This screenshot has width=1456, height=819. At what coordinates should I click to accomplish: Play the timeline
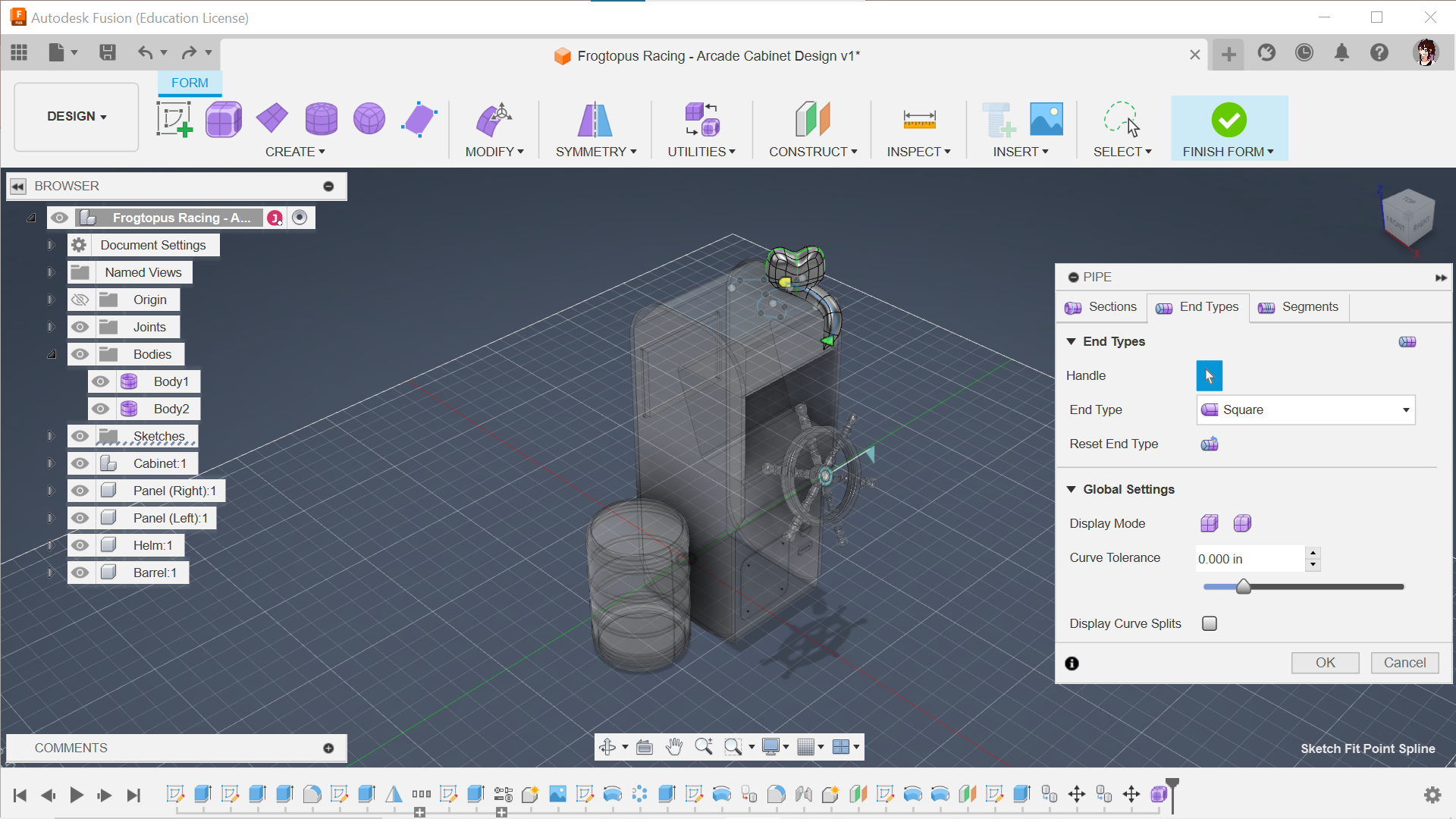click(77, 795)
